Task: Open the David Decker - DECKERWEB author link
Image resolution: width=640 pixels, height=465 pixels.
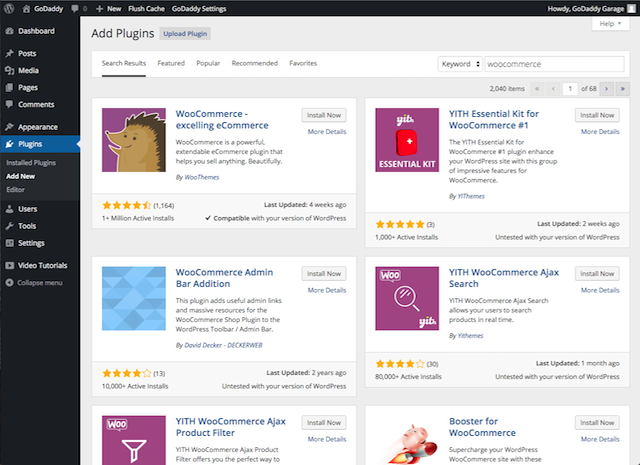Action: click(x=223, y=345)
